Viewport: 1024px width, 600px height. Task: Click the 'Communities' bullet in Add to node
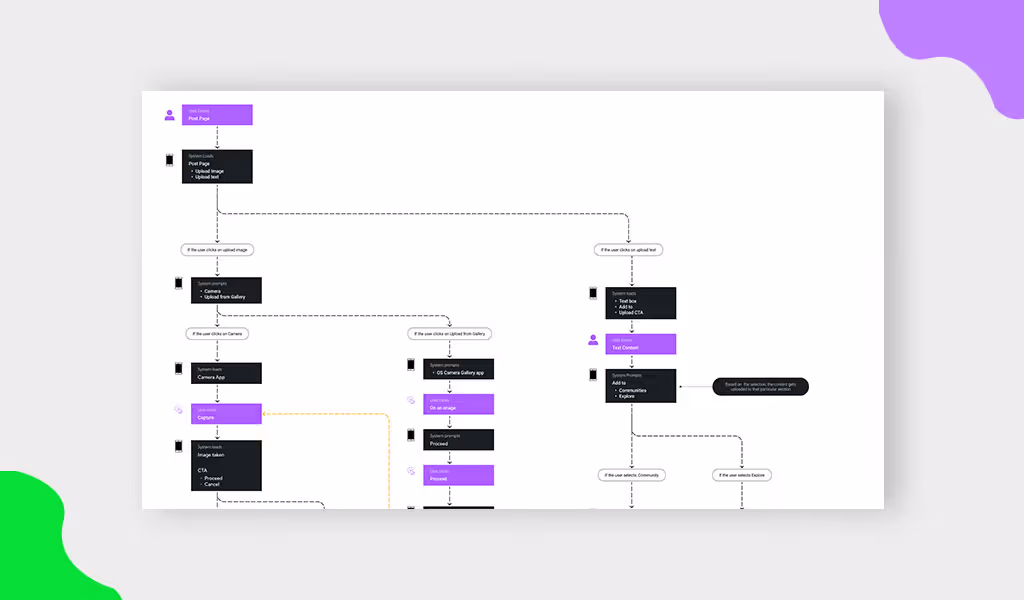click(632, 390)
